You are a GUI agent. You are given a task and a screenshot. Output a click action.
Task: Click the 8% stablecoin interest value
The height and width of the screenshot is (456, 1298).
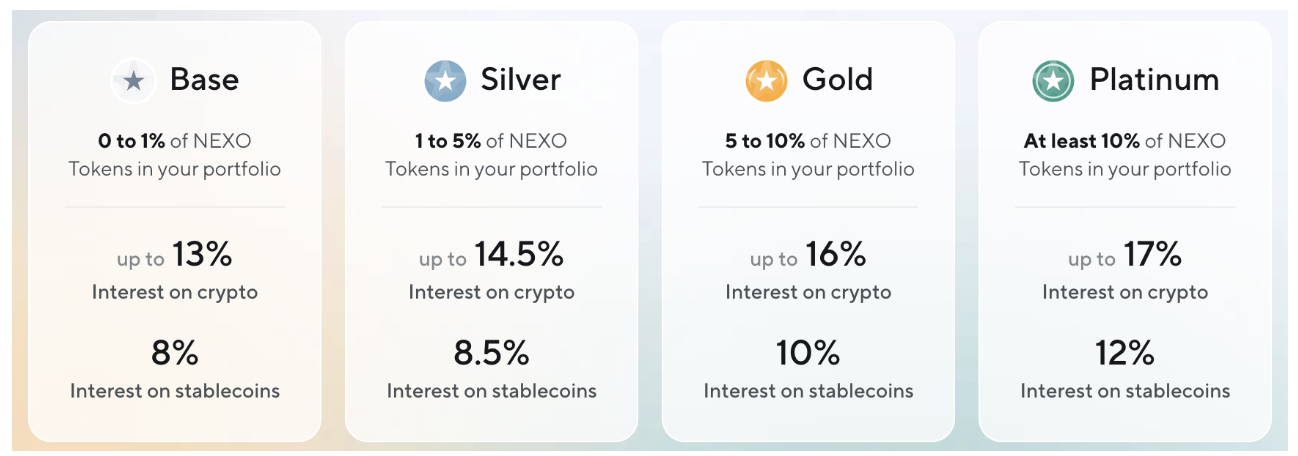coord(175,353)
